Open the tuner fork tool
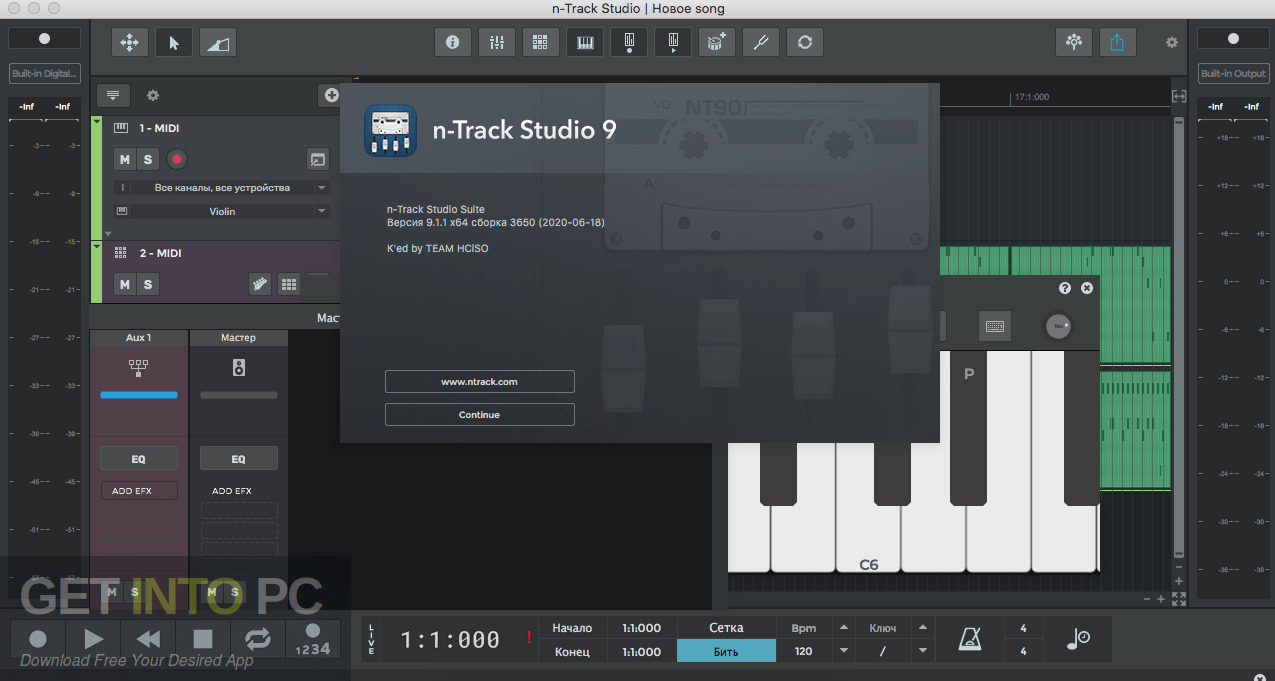The width and height of the screenshot is (1275, 681). (x=760, y=42)
